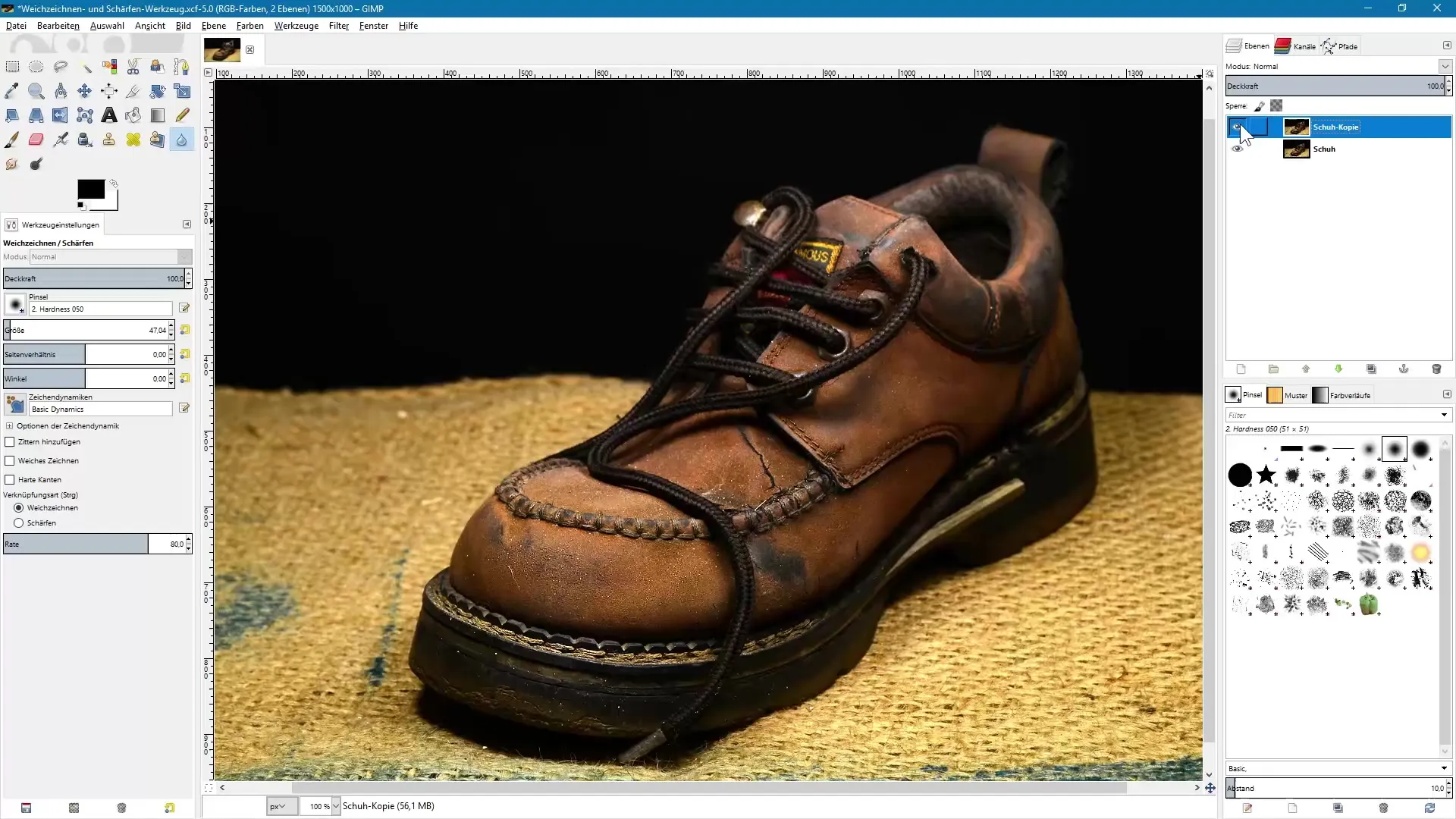
Task: Open px unit dropdown in status bar
Action: point(282,806)
